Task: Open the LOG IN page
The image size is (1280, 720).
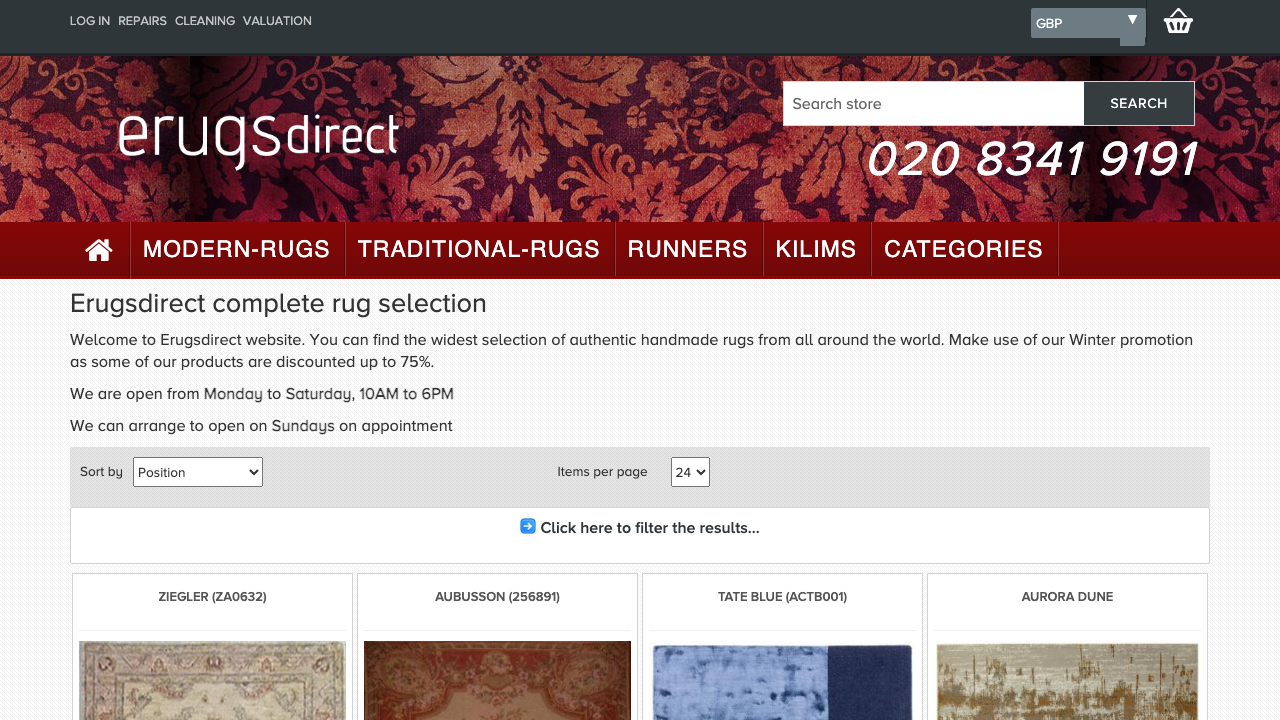Action: (x=89, y=20)
